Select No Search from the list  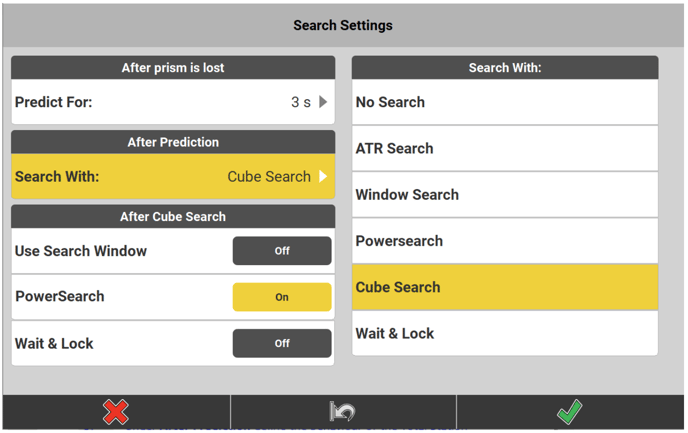point(505,102)
